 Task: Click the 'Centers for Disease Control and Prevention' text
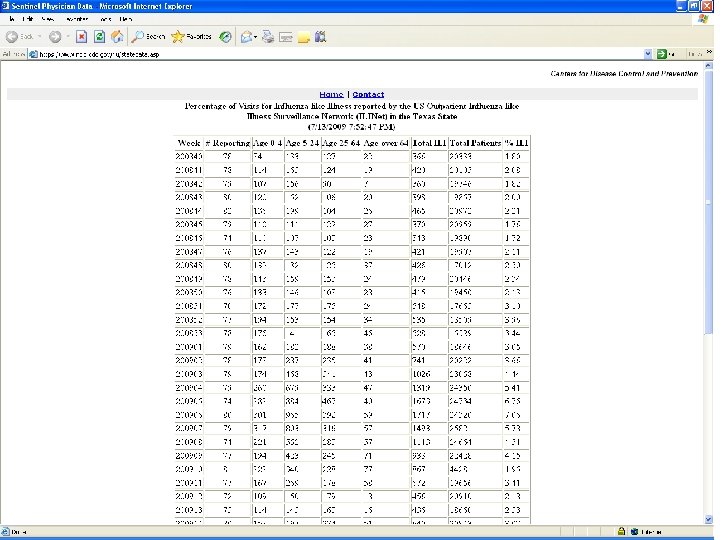click(624, 73)
